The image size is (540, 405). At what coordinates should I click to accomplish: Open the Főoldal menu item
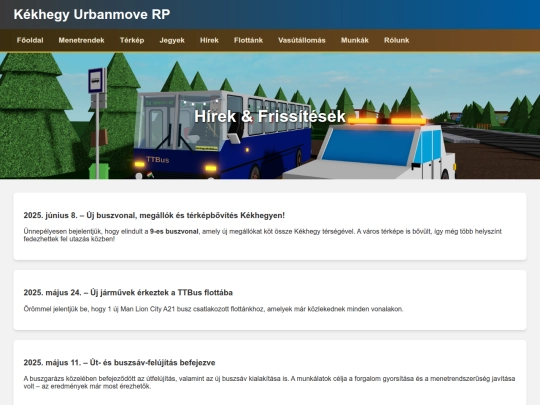pos(30,40)
